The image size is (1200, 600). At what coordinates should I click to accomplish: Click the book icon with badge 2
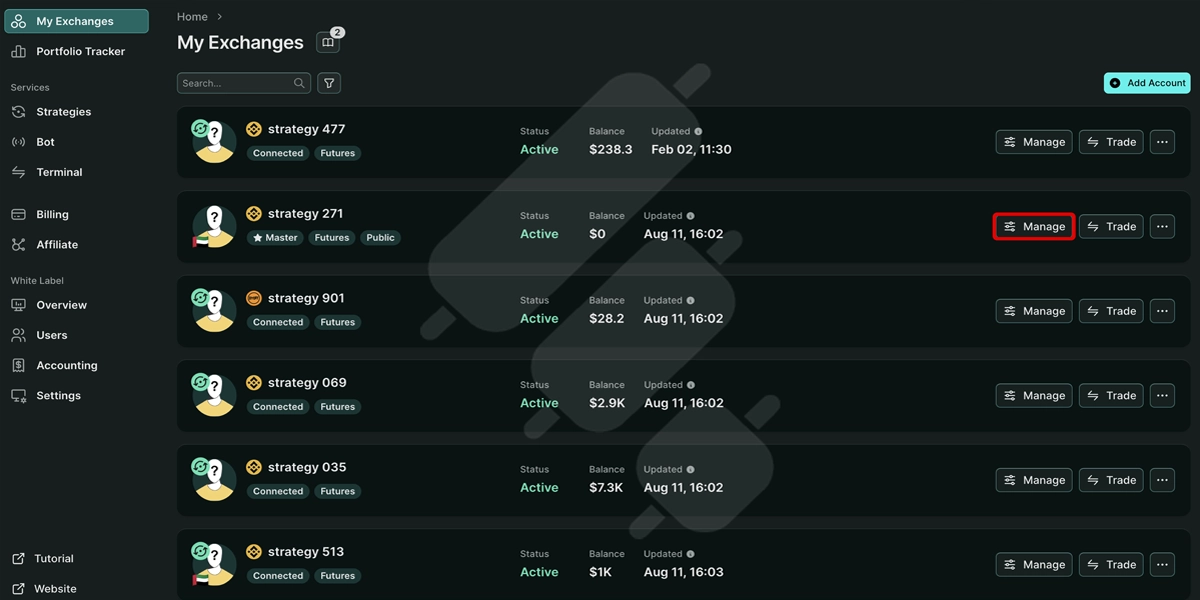pyautogui.click(x=328, y=42)
